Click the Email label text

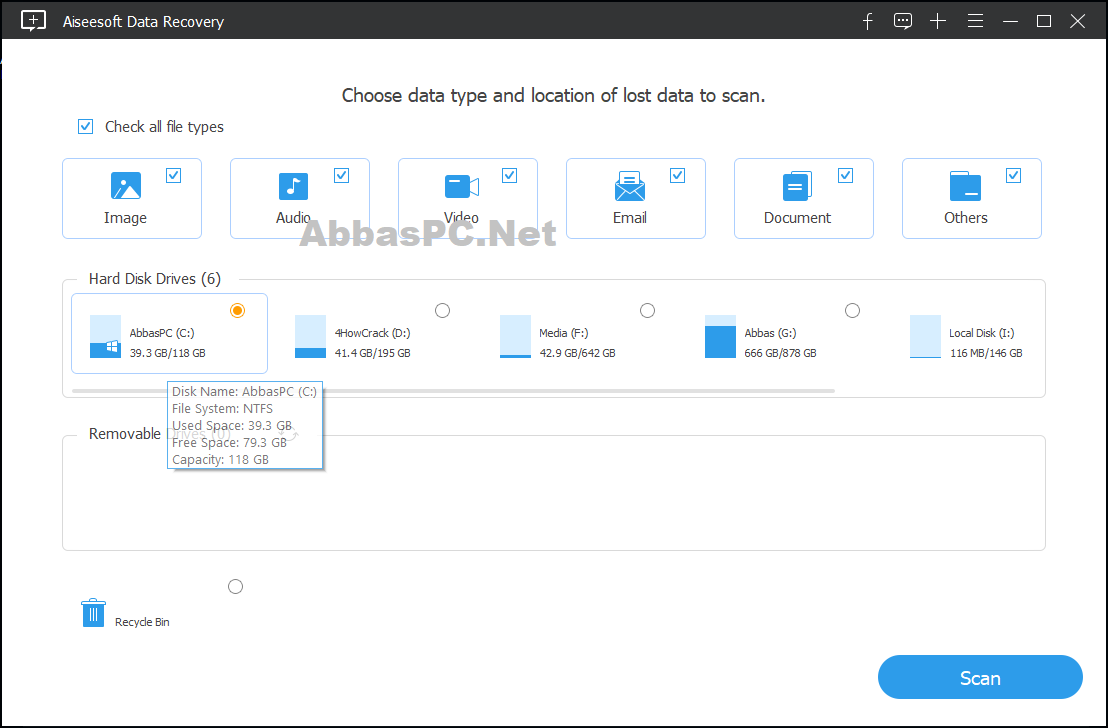click(x=630, y=218)
